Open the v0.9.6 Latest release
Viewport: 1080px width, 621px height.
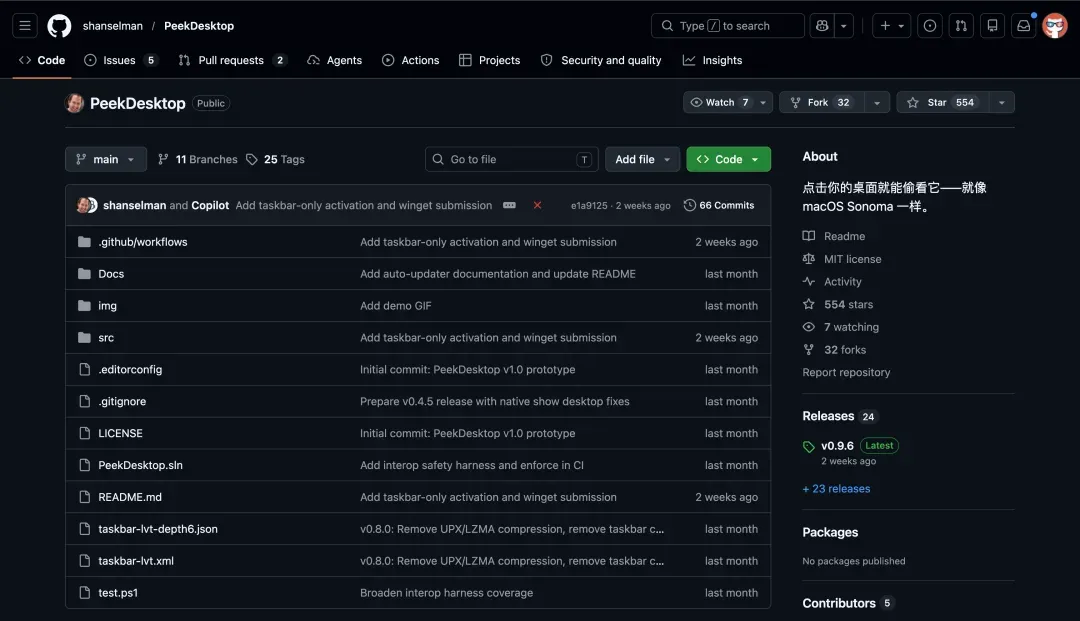851,445
